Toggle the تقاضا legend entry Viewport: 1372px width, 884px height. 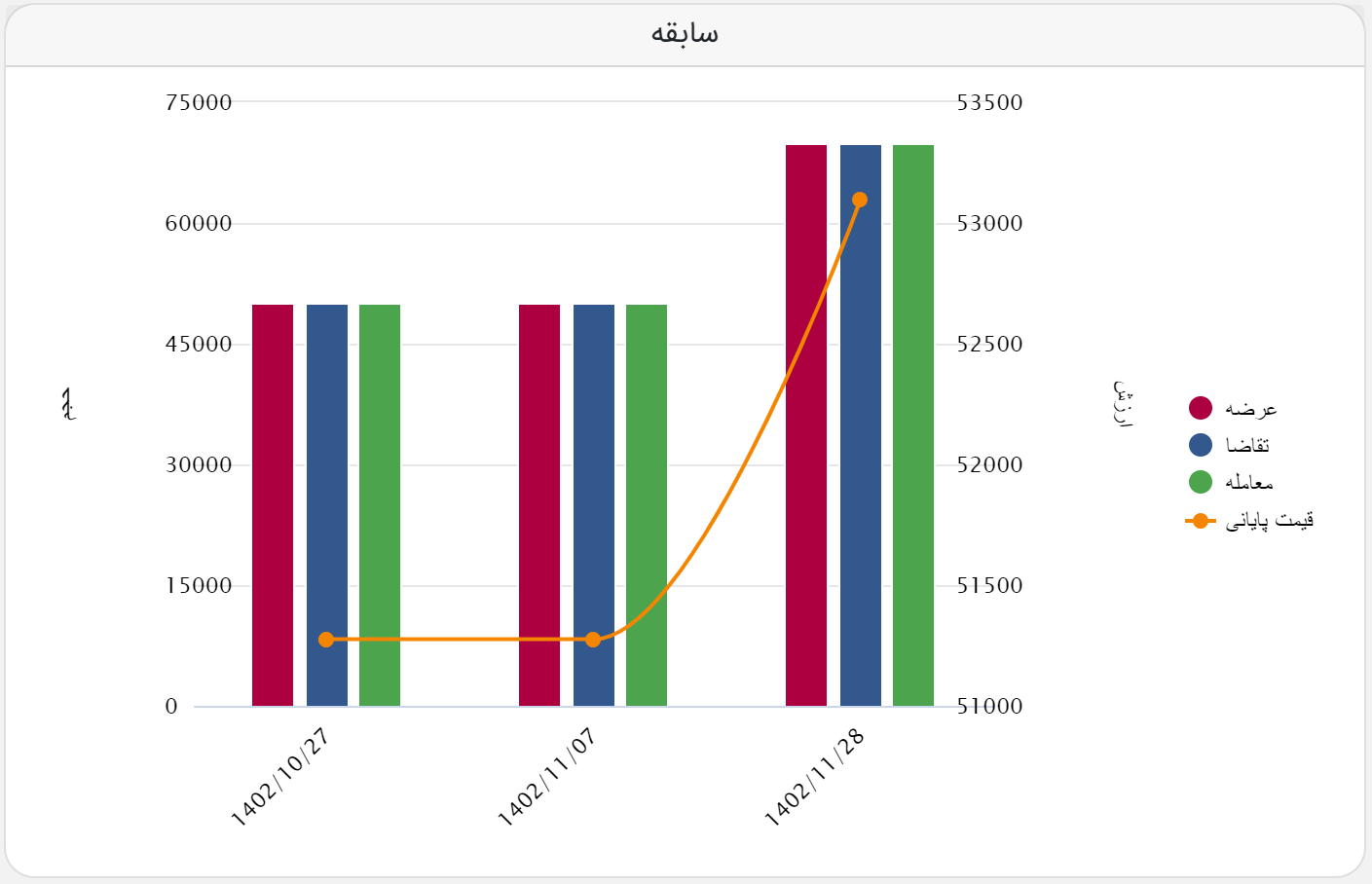click(x=1247, y=446)
